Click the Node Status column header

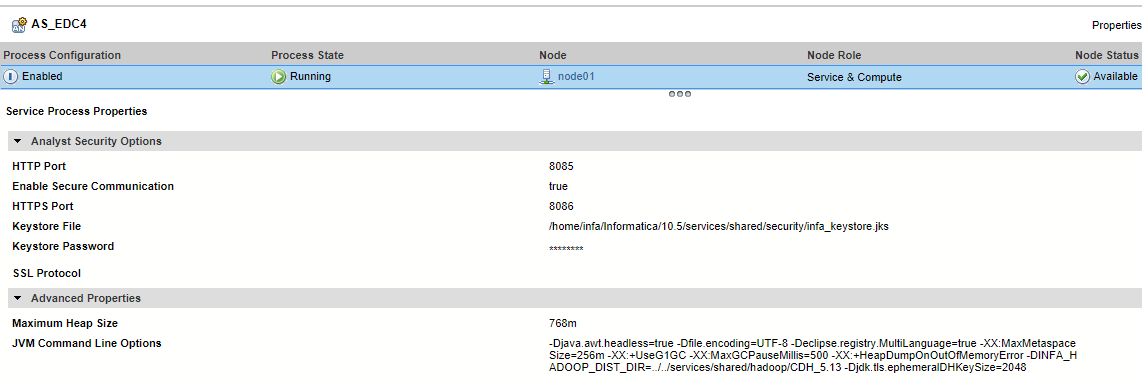(1106, 55)
